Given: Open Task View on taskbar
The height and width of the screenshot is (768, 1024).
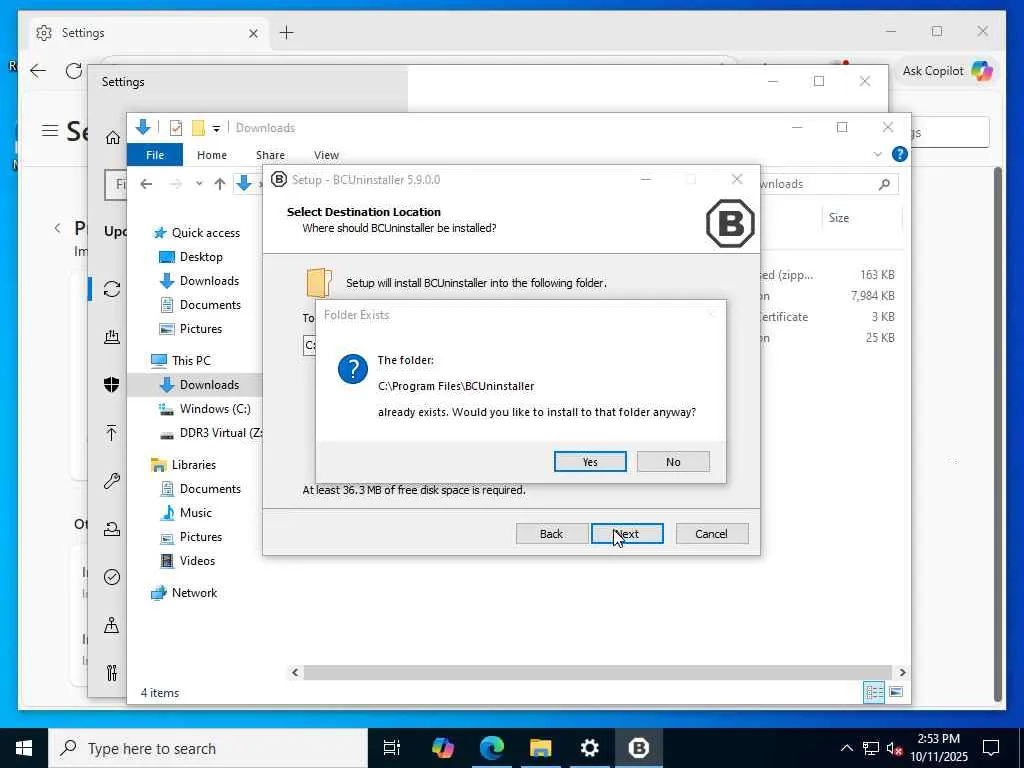Looking at the screenshot, I should (391, 748).
